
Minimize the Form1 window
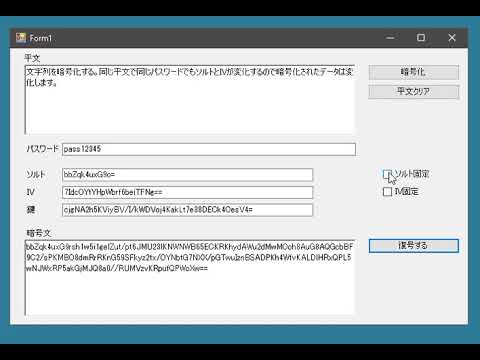(x=390, y=38)
